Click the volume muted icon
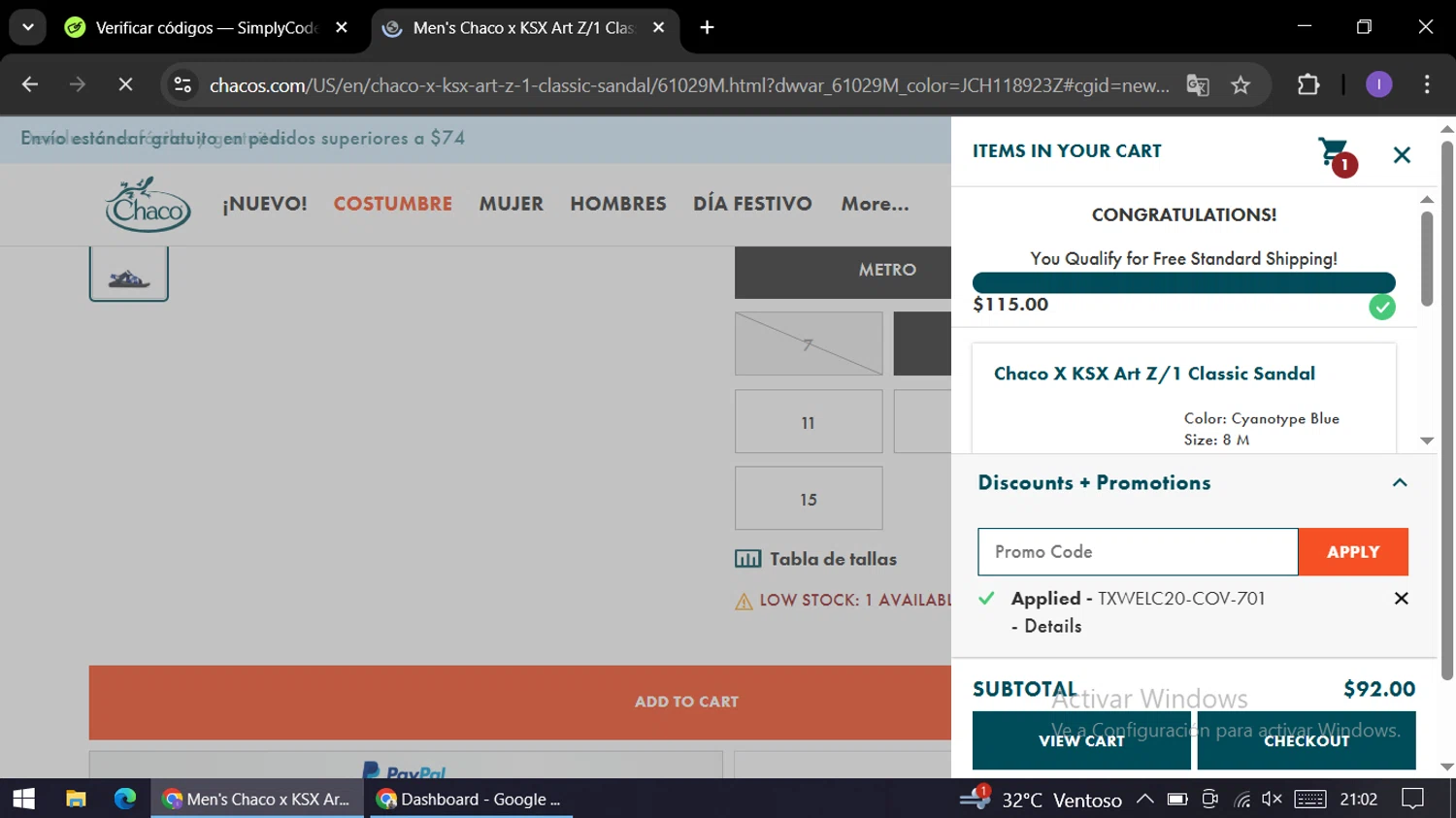The height and width of the screenshot is (818, 1456). [1272, 799]
